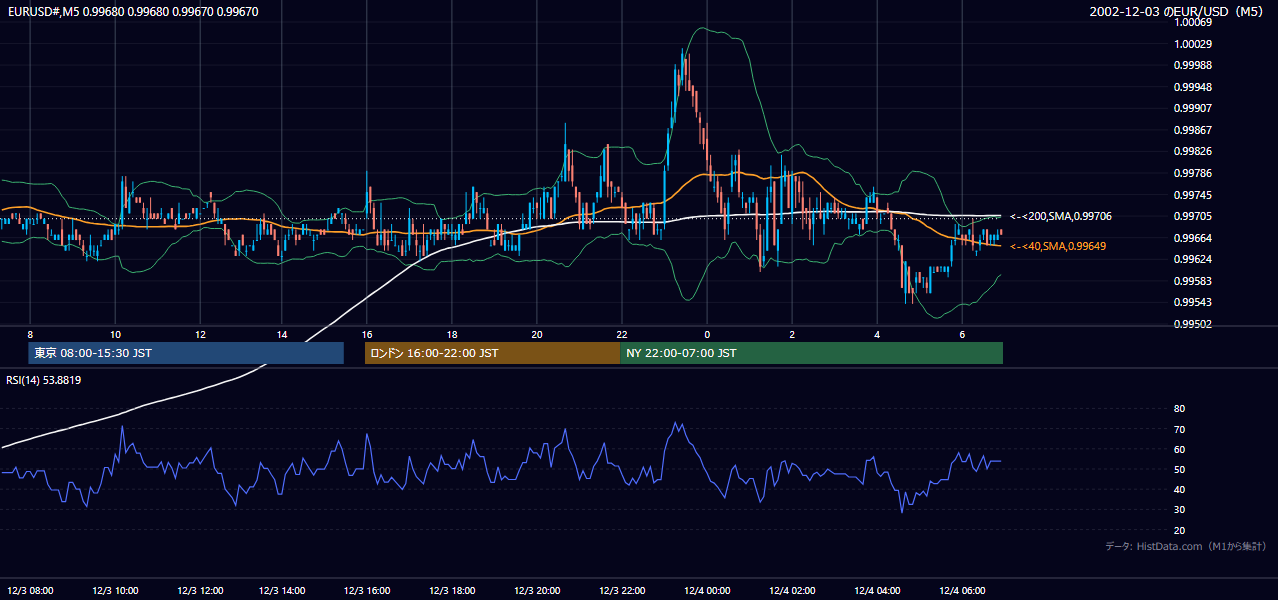
Task: Click the 12/3 12:00 time label
Action: point(200,590)
